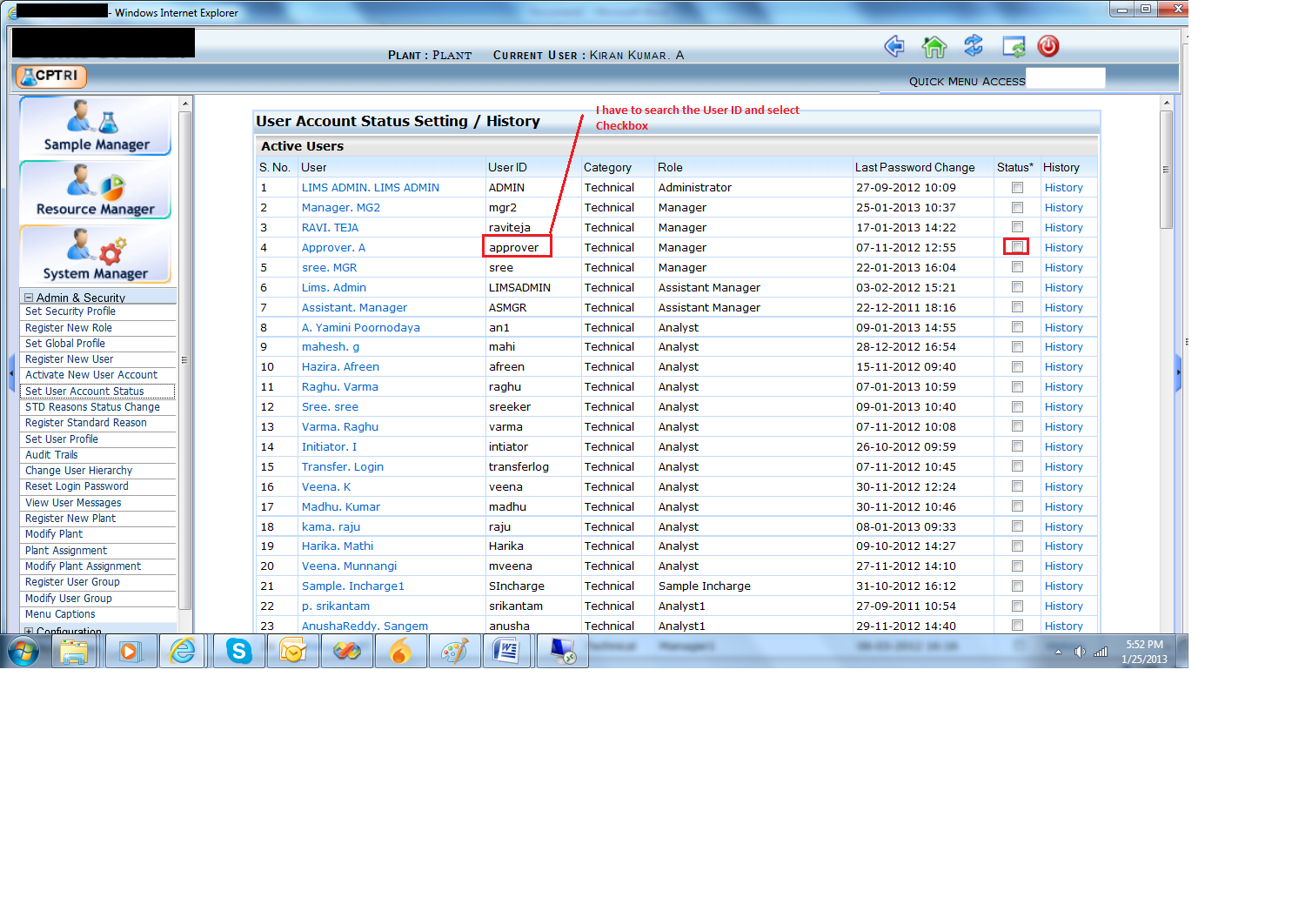Collapse the left navigation panel arrow
This screenshot has height=924, width=1312.
click(x=11, y=373)
